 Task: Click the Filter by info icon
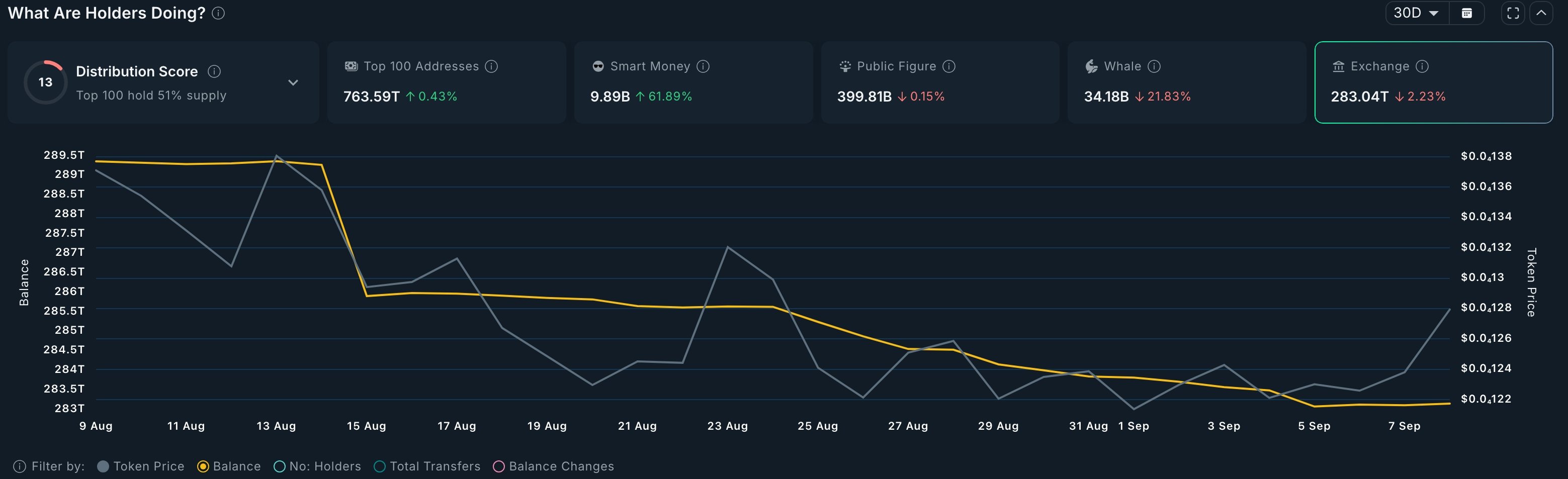coord(21,465)
